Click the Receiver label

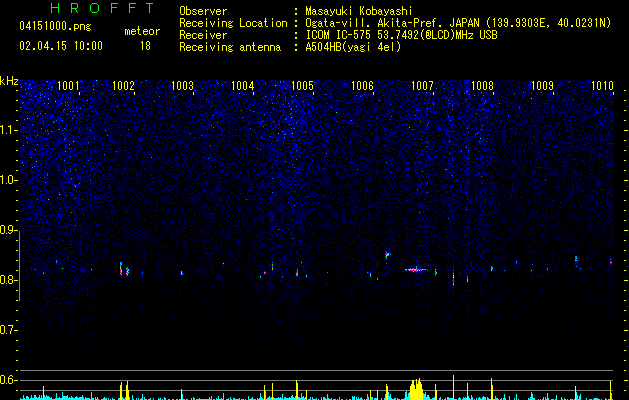tap(203, 35)
